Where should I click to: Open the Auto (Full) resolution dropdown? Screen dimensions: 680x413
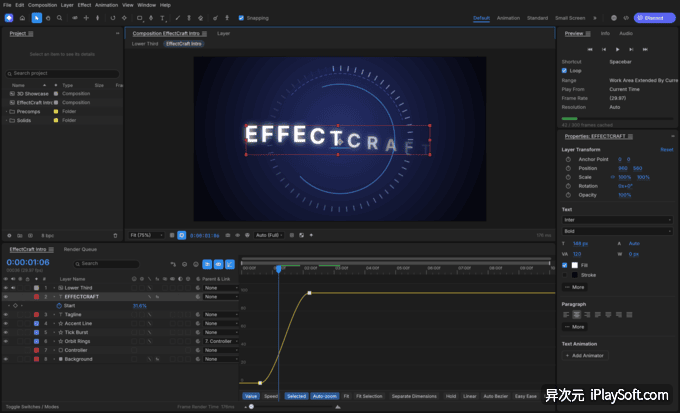pos(269,235)
